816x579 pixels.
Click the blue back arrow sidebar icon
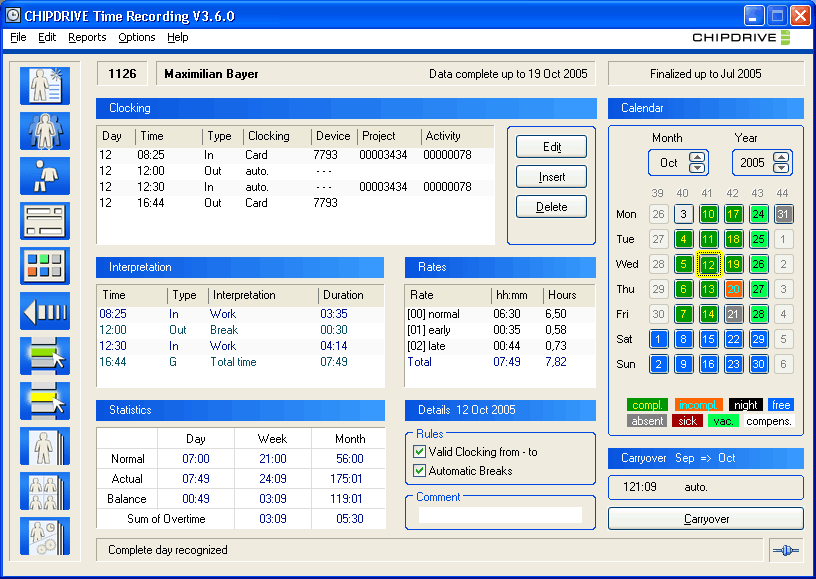click(x=44, y=311)
